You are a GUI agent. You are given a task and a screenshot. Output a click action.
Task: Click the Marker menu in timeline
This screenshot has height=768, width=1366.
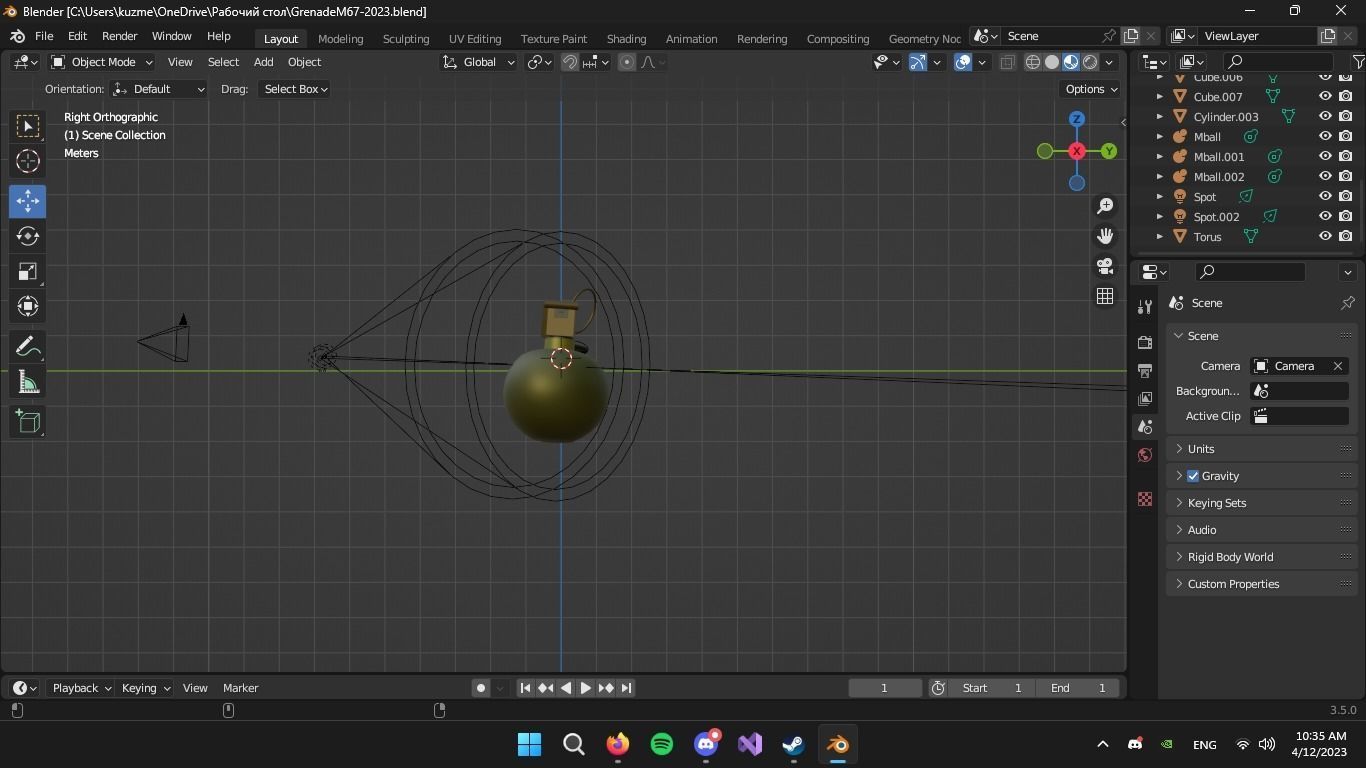(240, 688)
